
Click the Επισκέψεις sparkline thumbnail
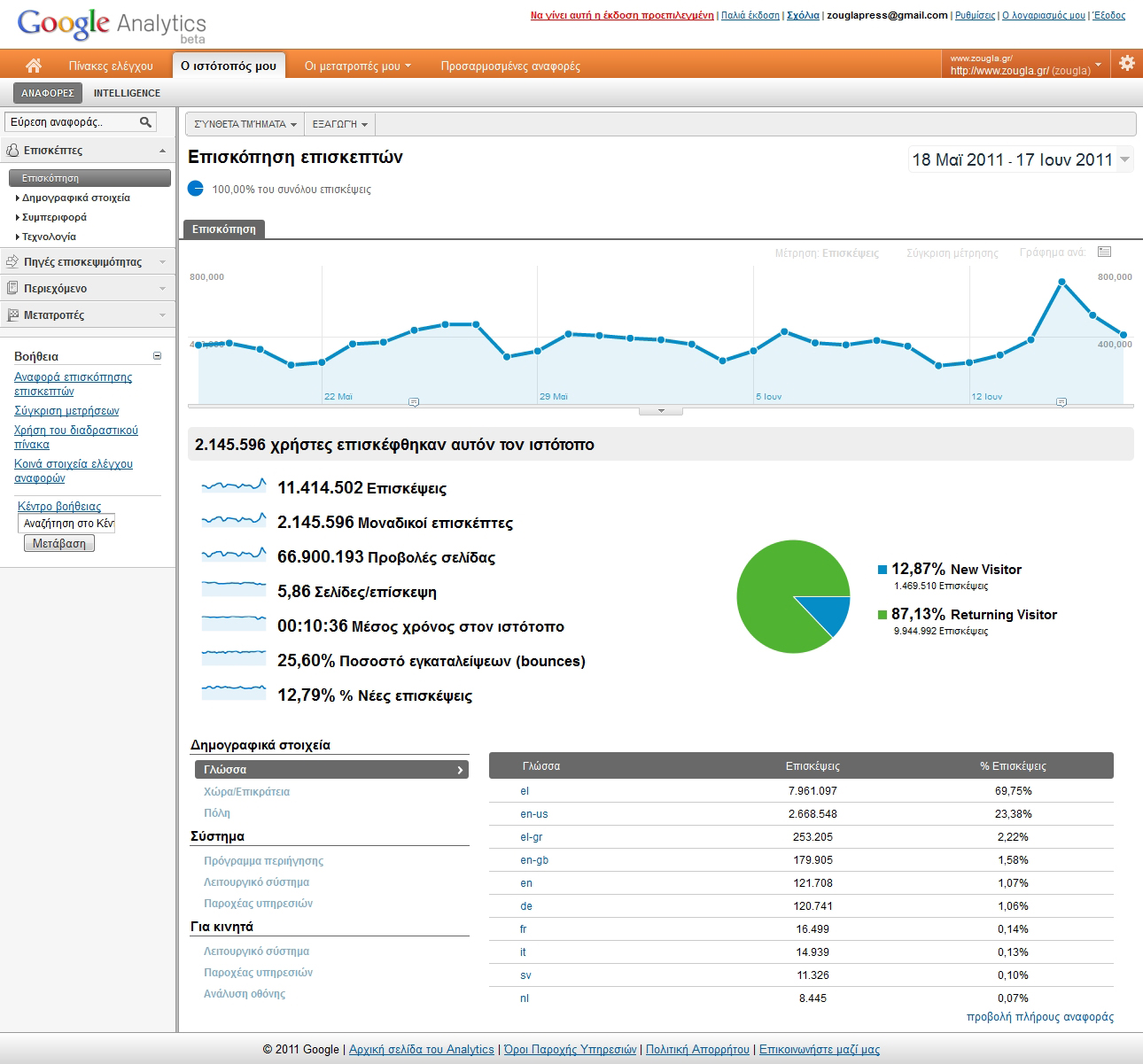coord(233,485)
